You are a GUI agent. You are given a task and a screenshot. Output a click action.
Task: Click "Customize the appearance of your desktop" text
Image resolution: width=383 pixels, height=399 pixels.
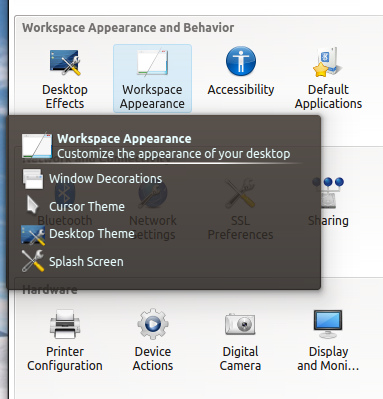point(174,154)
